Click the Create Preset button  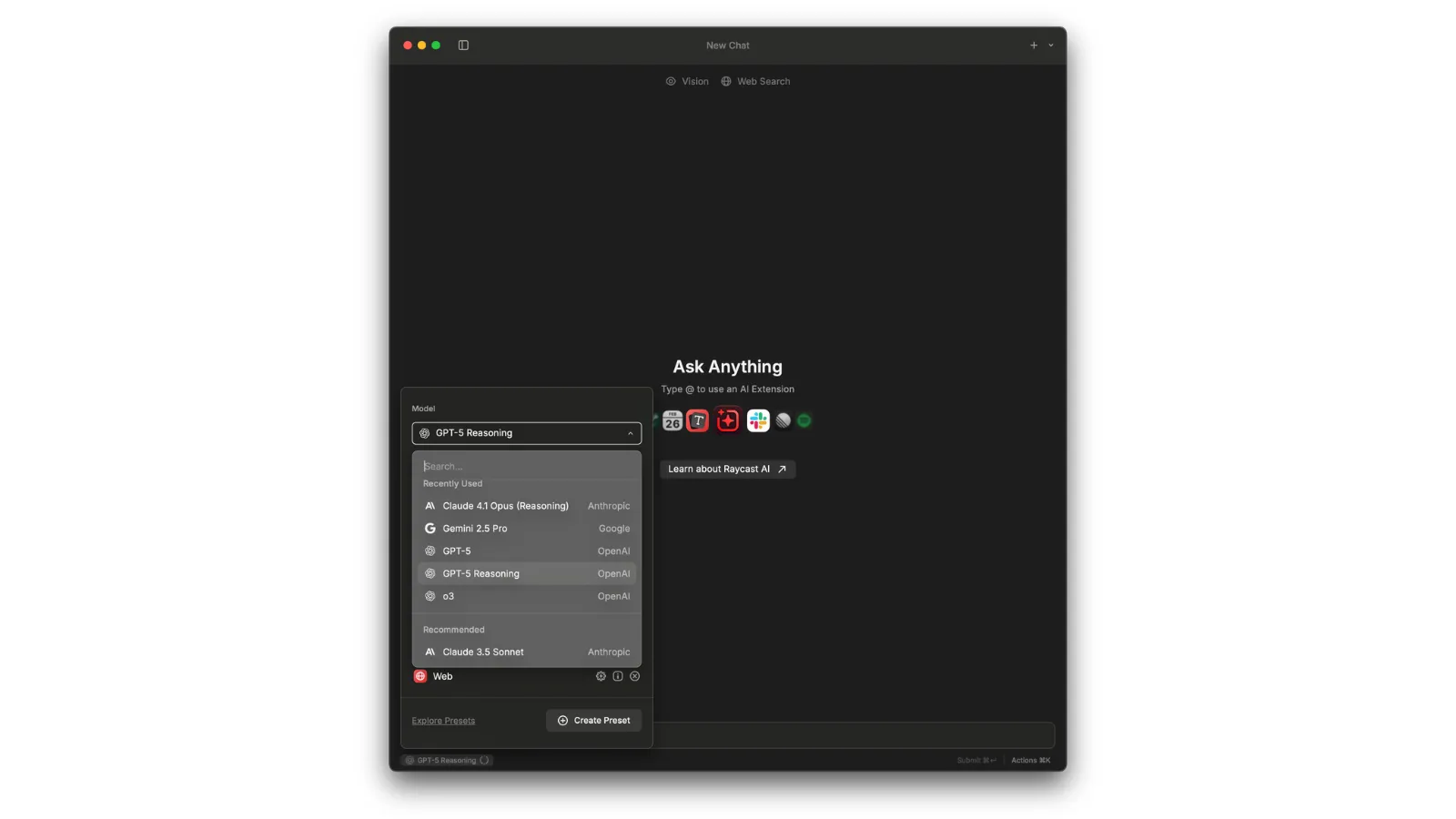593,721
